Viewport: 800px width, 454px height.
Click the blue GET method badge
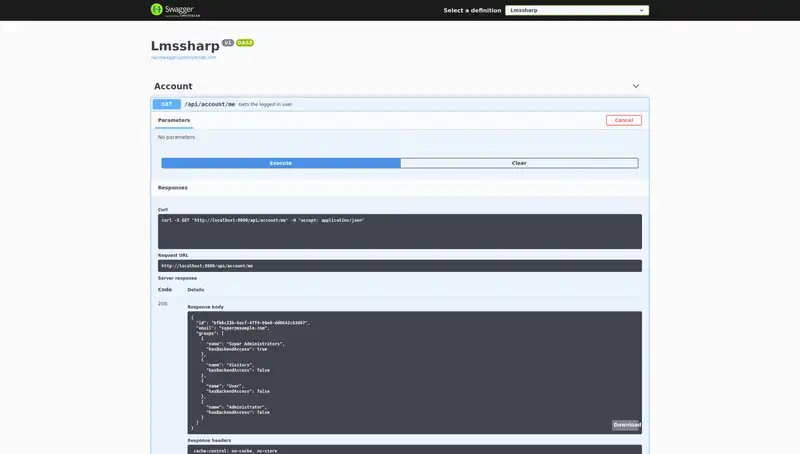click(x=167, y=104)
